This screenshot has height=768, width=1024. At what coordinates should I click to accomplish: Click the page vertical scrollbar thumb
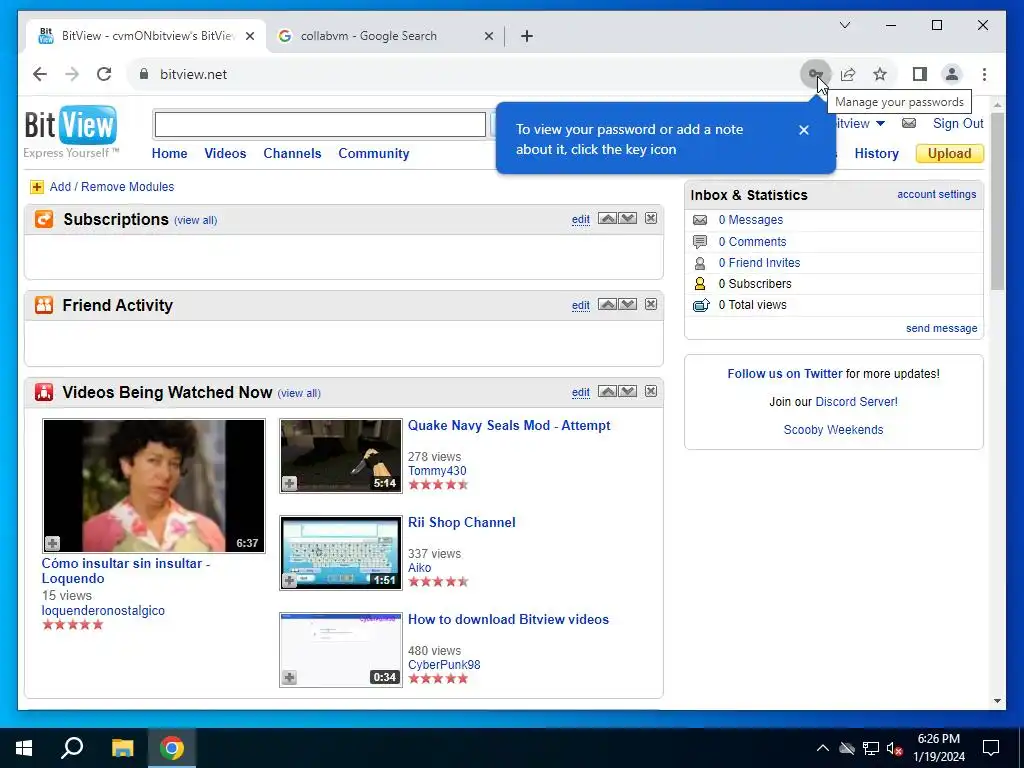997,201
